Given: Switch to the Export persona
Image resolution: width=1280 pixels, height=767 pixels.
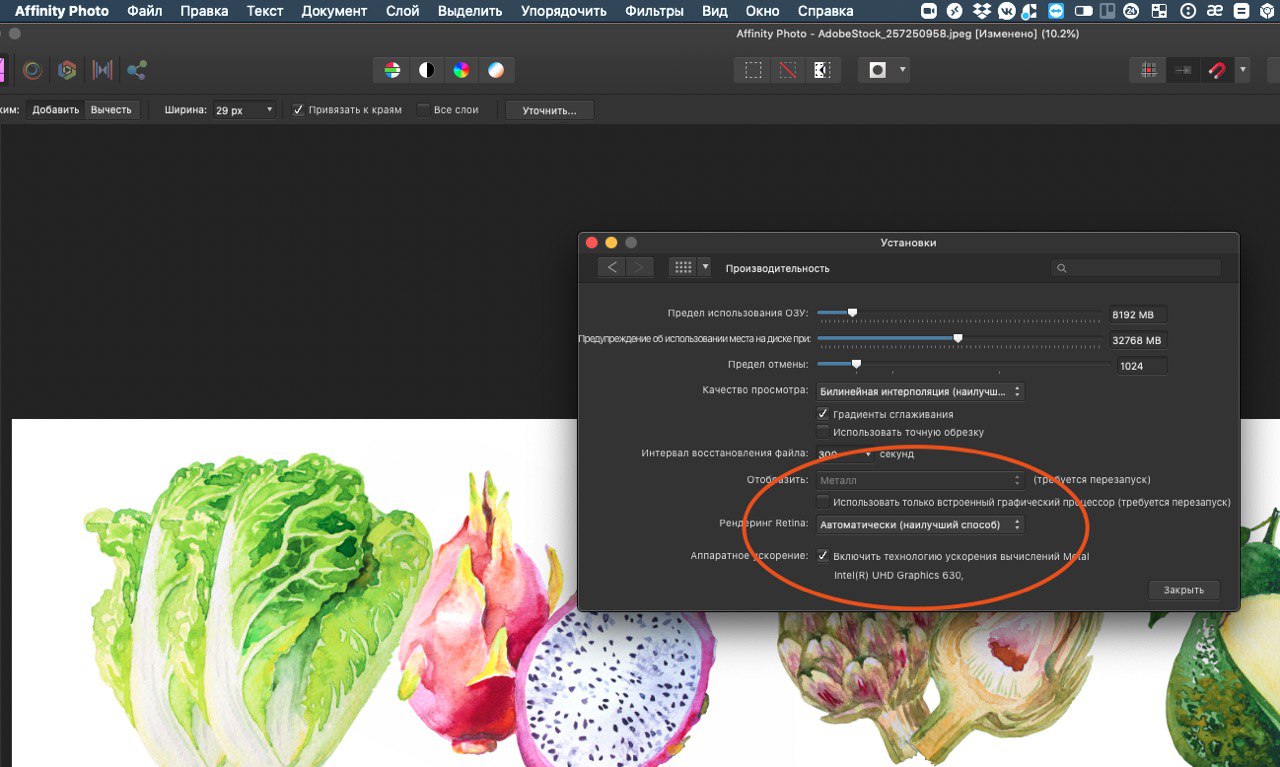Looking at the screenshot, I should point(137,70).
